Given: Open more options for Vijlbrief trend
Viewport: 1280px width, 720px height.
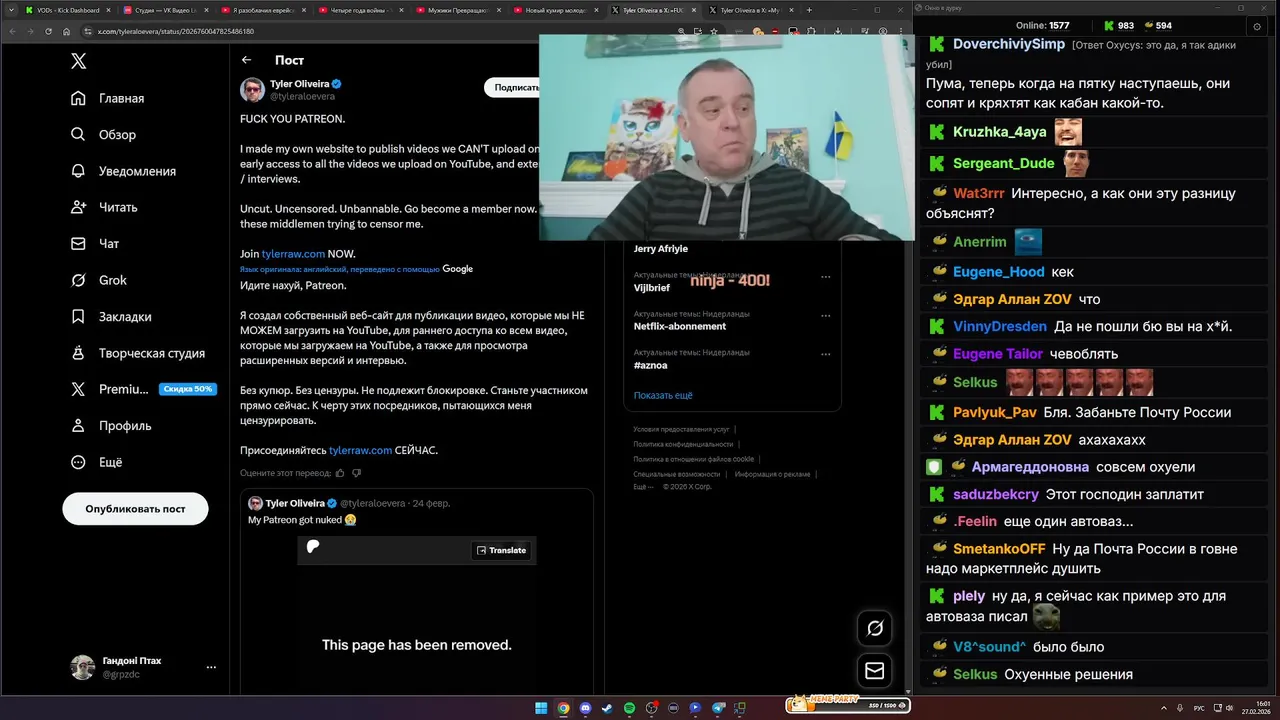Looking at the screenshot, I should (825, 277).
